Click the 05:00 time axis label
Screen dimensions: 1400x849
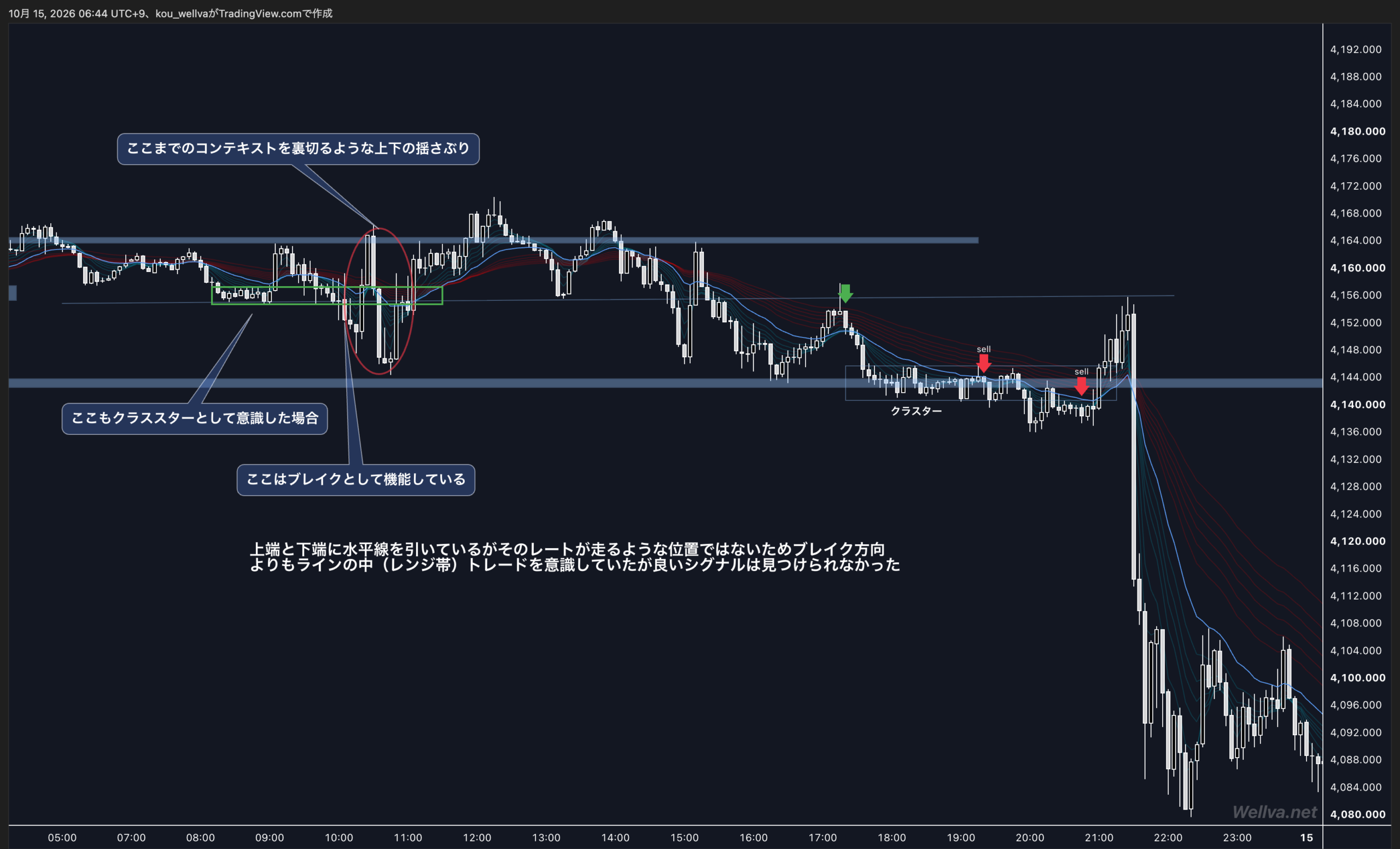click(x=62, y=838)
